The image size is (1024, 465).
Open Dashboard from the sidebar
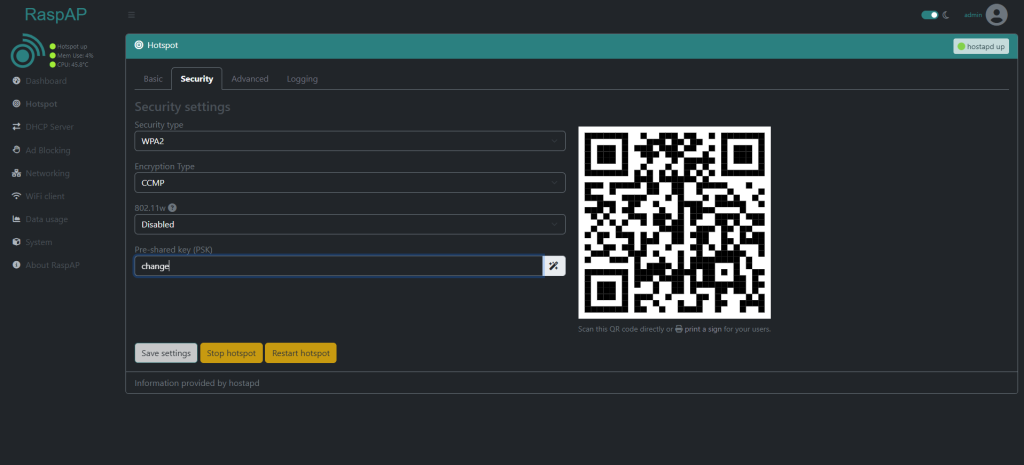point(45,81)
